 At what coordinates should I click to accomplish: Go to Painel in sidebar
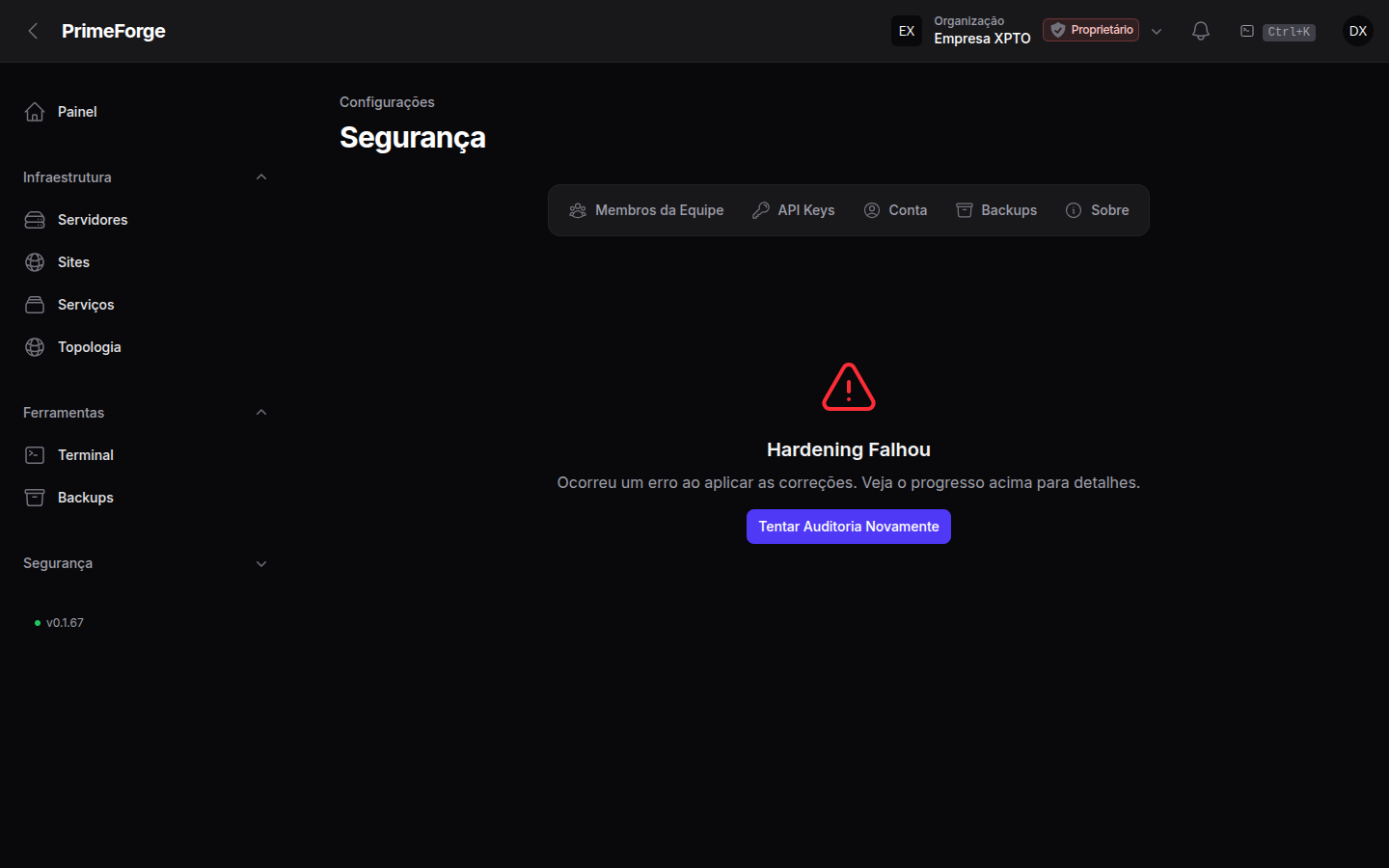tap(145, 112)
